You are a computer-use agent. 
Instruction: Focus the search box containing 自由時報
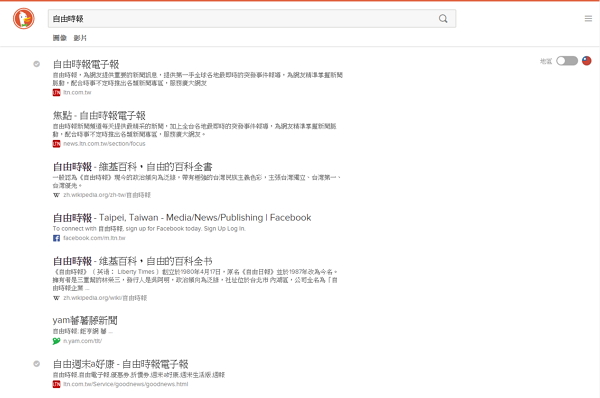(252, 18)
